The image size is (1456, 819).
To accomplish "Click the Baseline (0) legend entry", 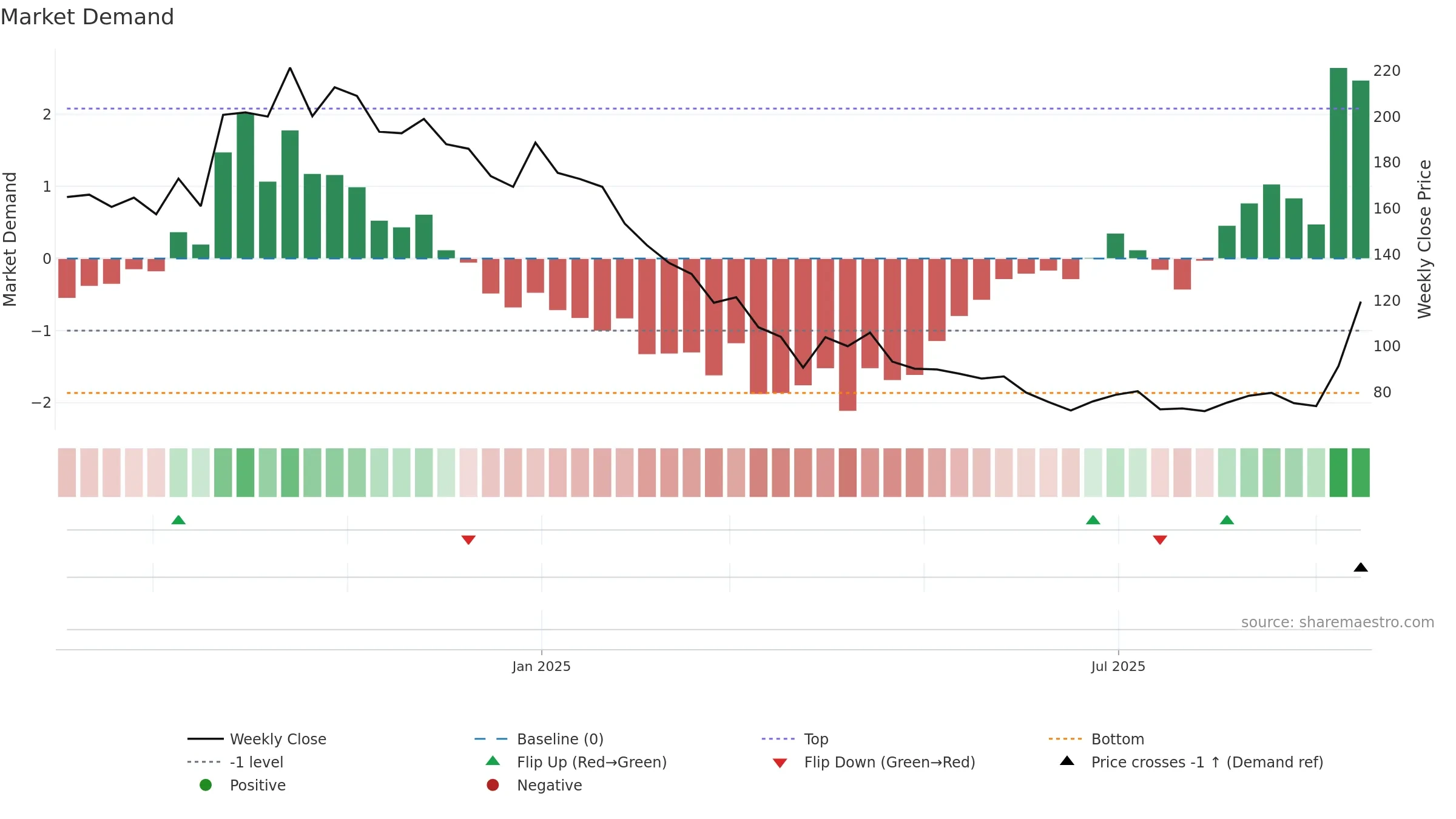I will coord(539,739).
